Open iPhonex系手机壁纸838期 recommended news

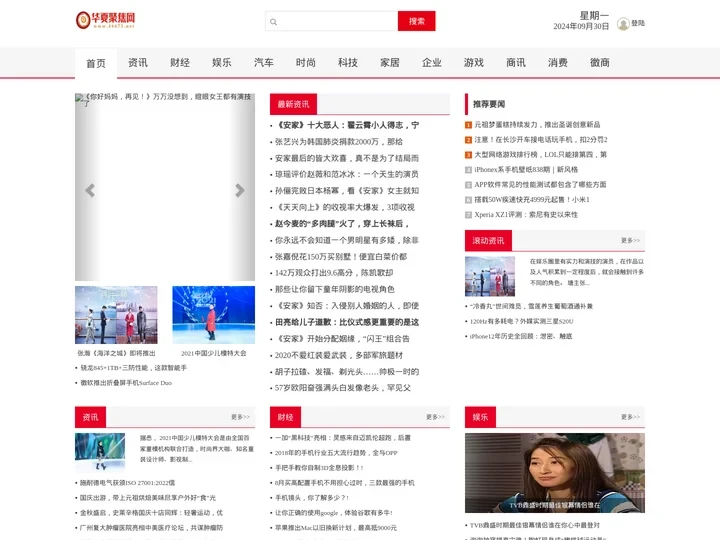click(x=526, y=170)
